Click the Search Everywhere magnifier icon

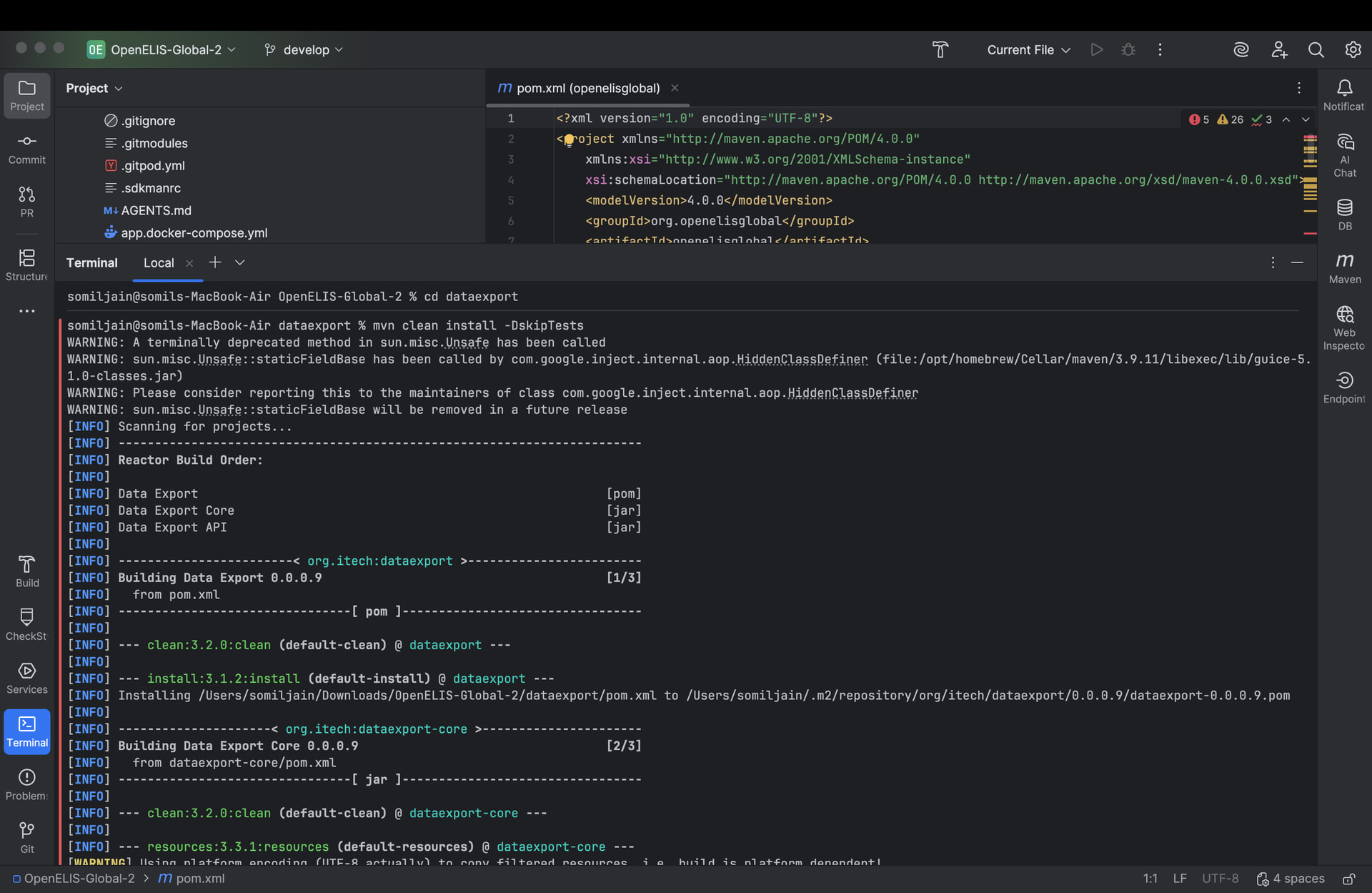coord(1316,49)
